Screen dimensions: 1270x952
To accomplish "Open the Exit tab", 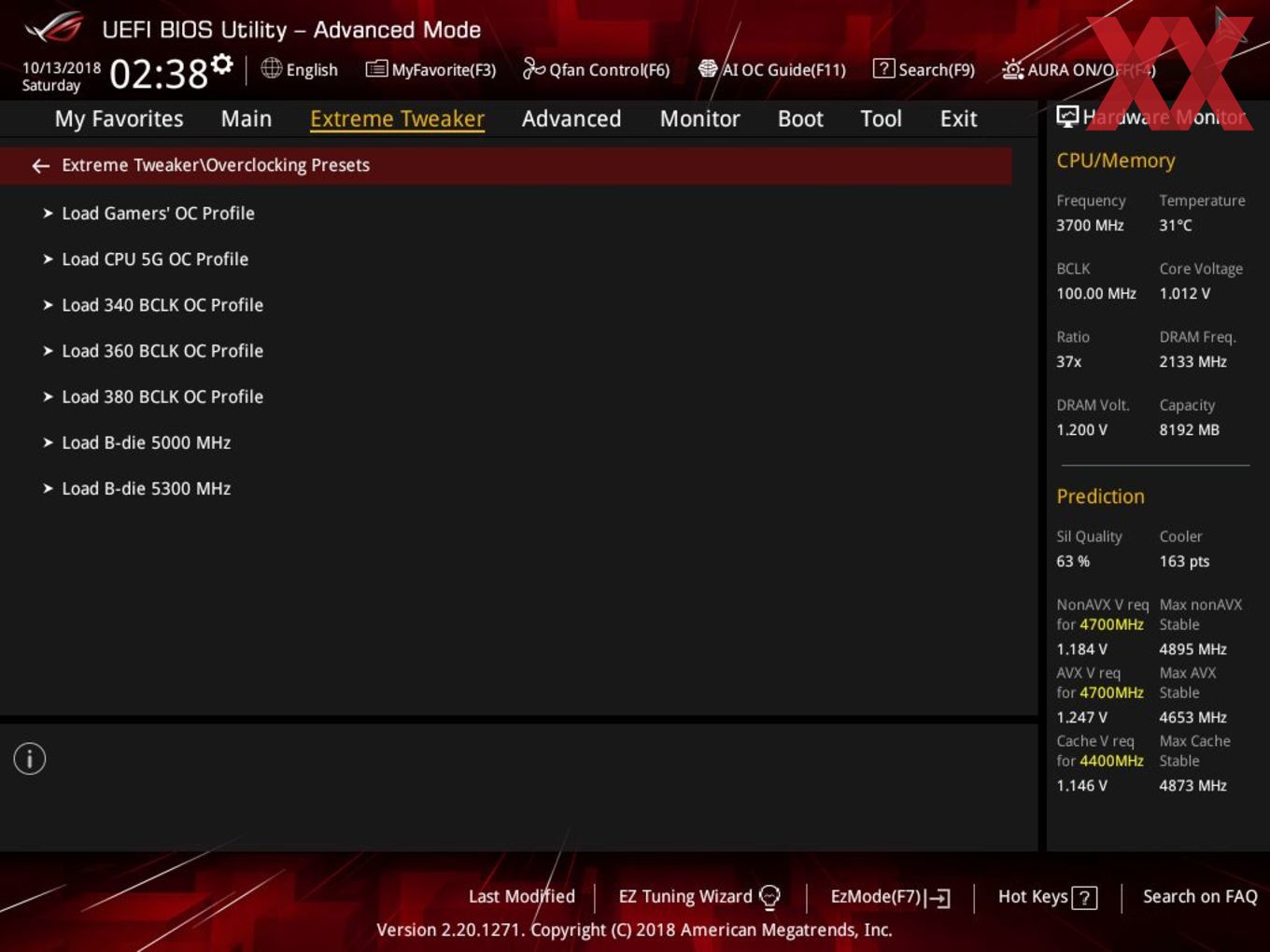I will (958, 119).
